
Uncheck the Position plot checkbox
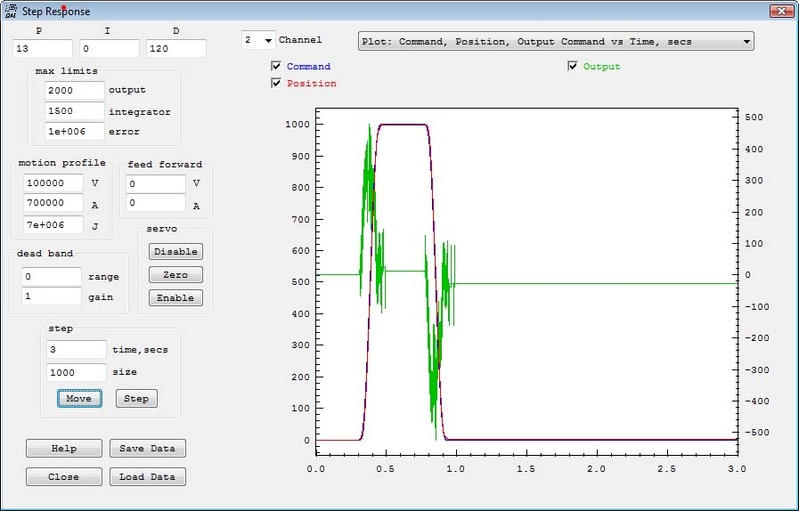point(276,84)
